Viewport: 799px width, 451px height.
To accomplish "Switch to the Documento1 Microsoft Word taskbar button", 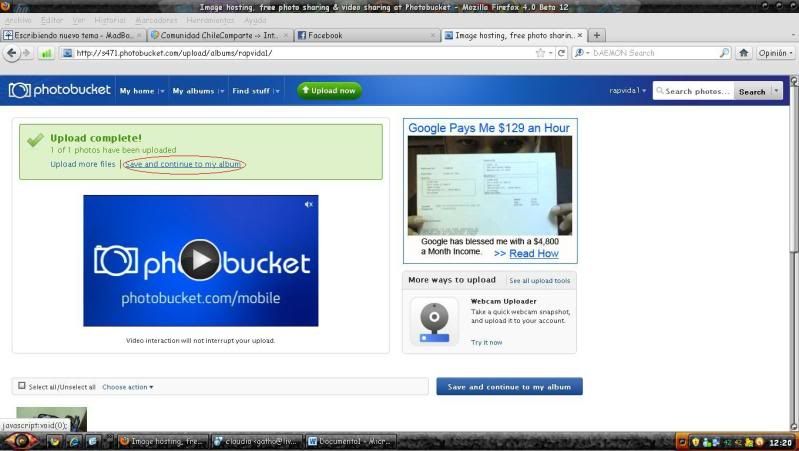I will pyautogui.click(x=352, y=441).
